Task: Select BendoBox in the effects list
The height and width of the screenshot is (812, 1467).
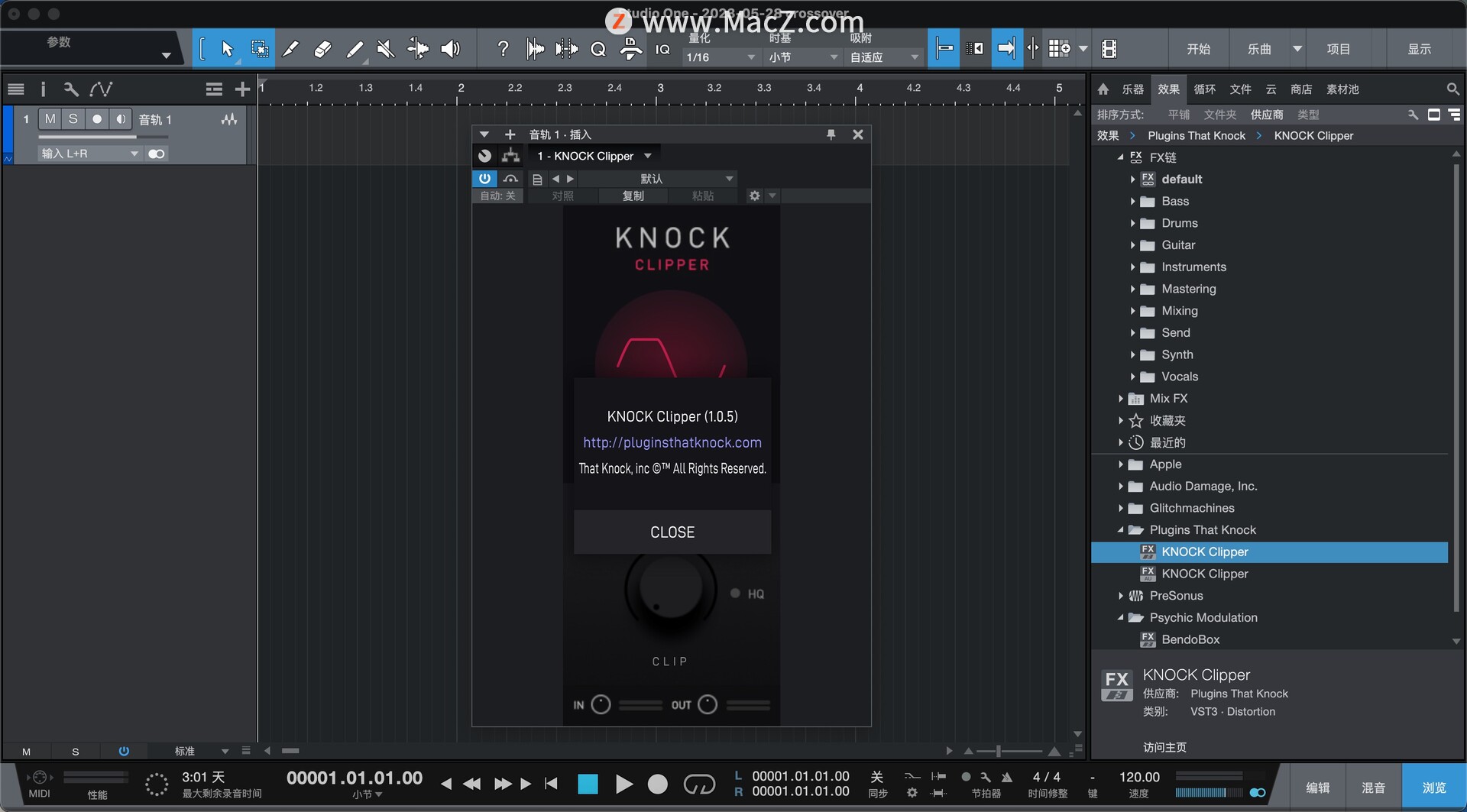Action: (x=1190, y=640)
